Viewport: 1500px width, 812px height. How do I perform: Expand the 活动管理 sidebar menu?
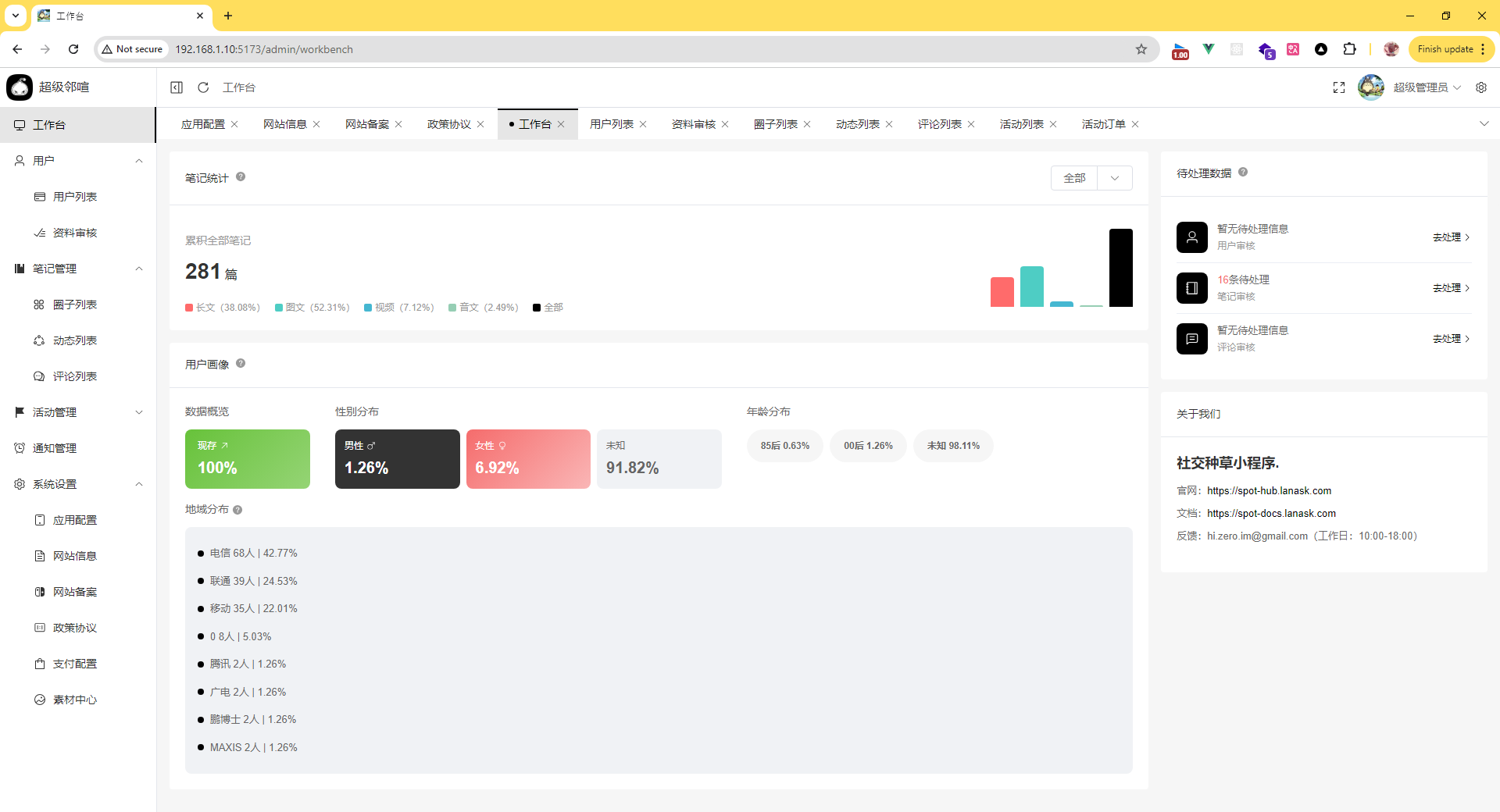point(78,412)
